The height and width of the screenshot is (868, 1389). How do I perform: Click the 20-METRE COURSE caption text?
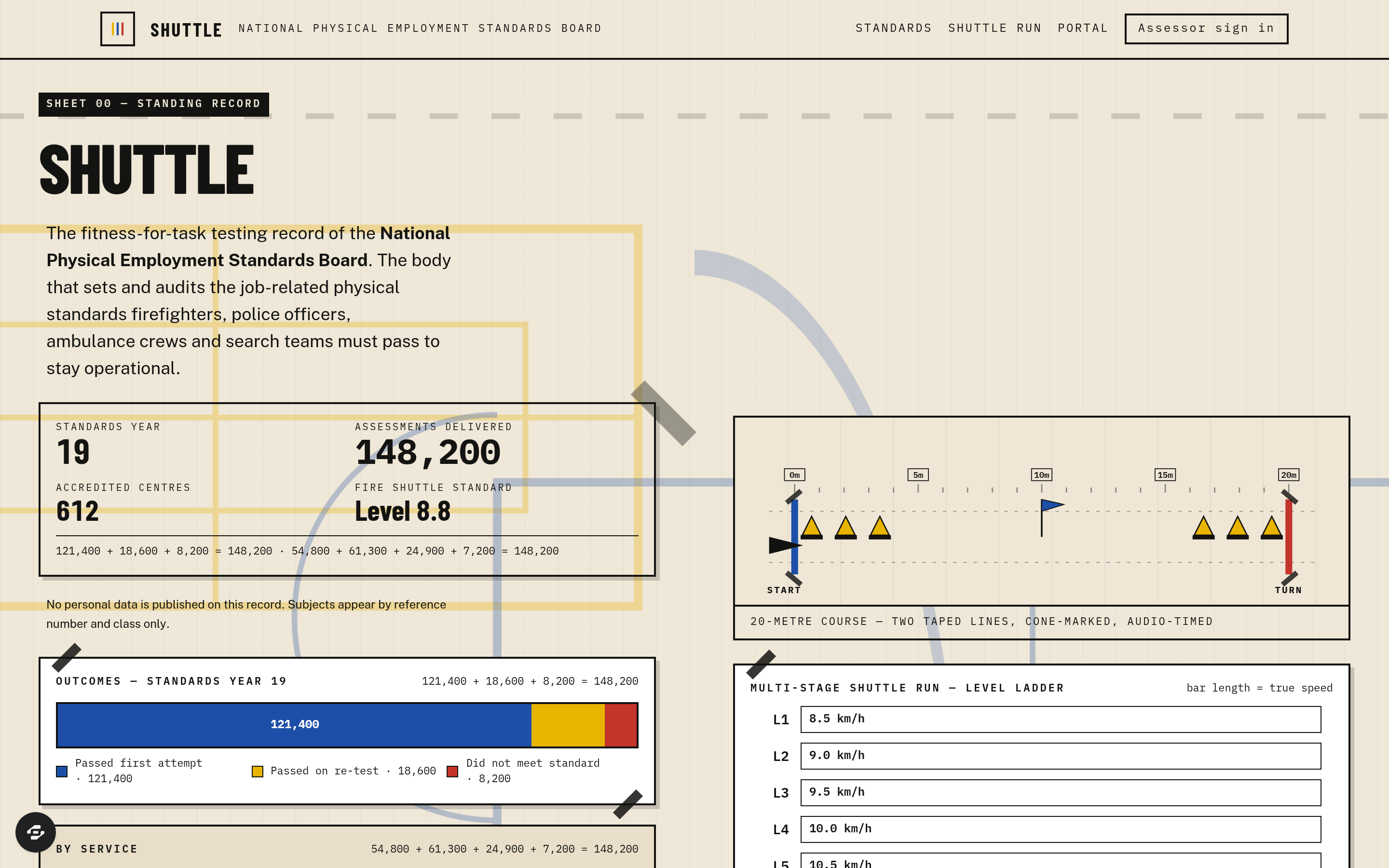point(981,621)
